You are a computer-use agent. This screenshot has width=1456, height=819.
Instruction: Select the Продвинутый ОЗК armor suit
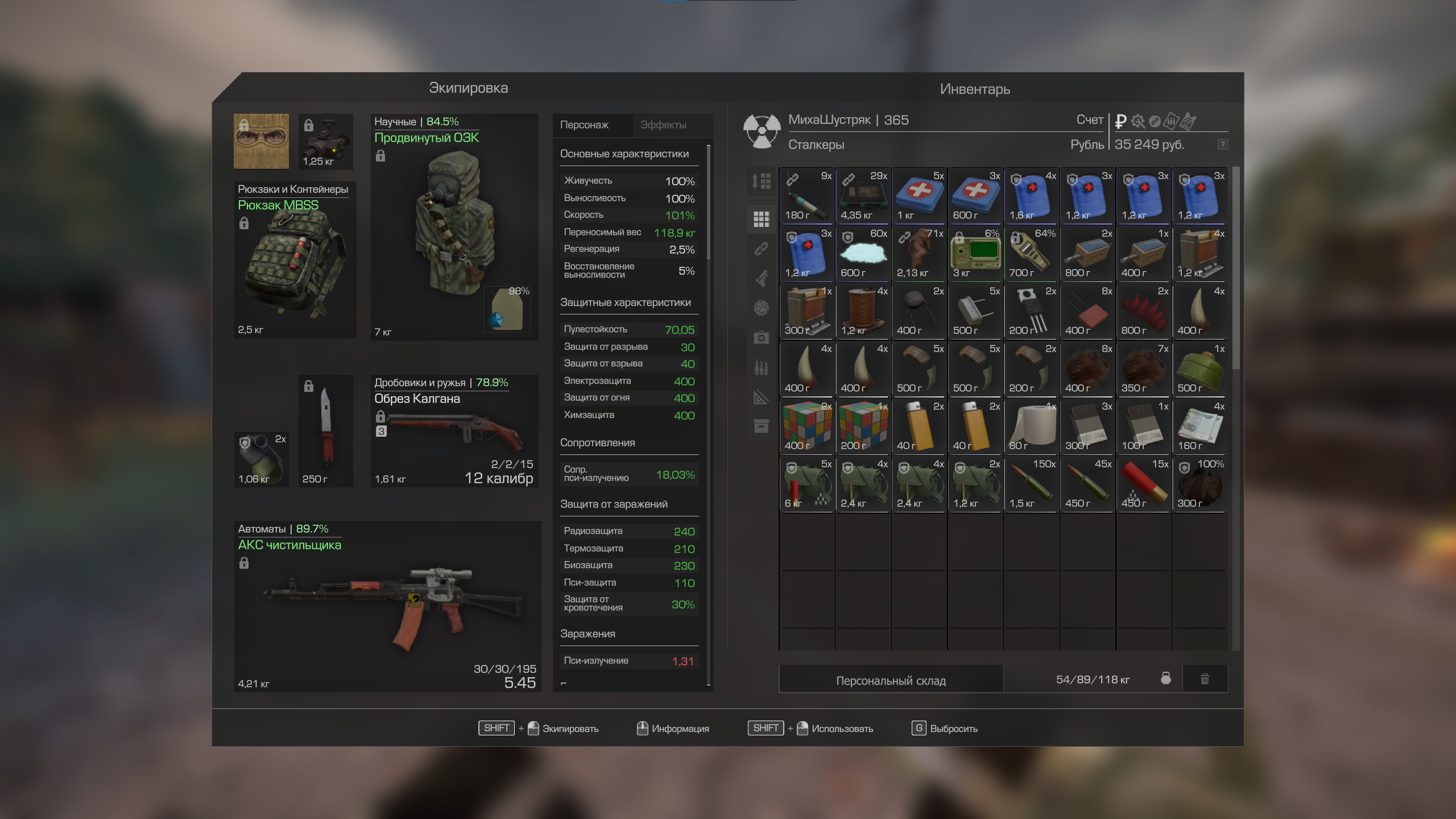pyautogui.click(x=454, y=227)
